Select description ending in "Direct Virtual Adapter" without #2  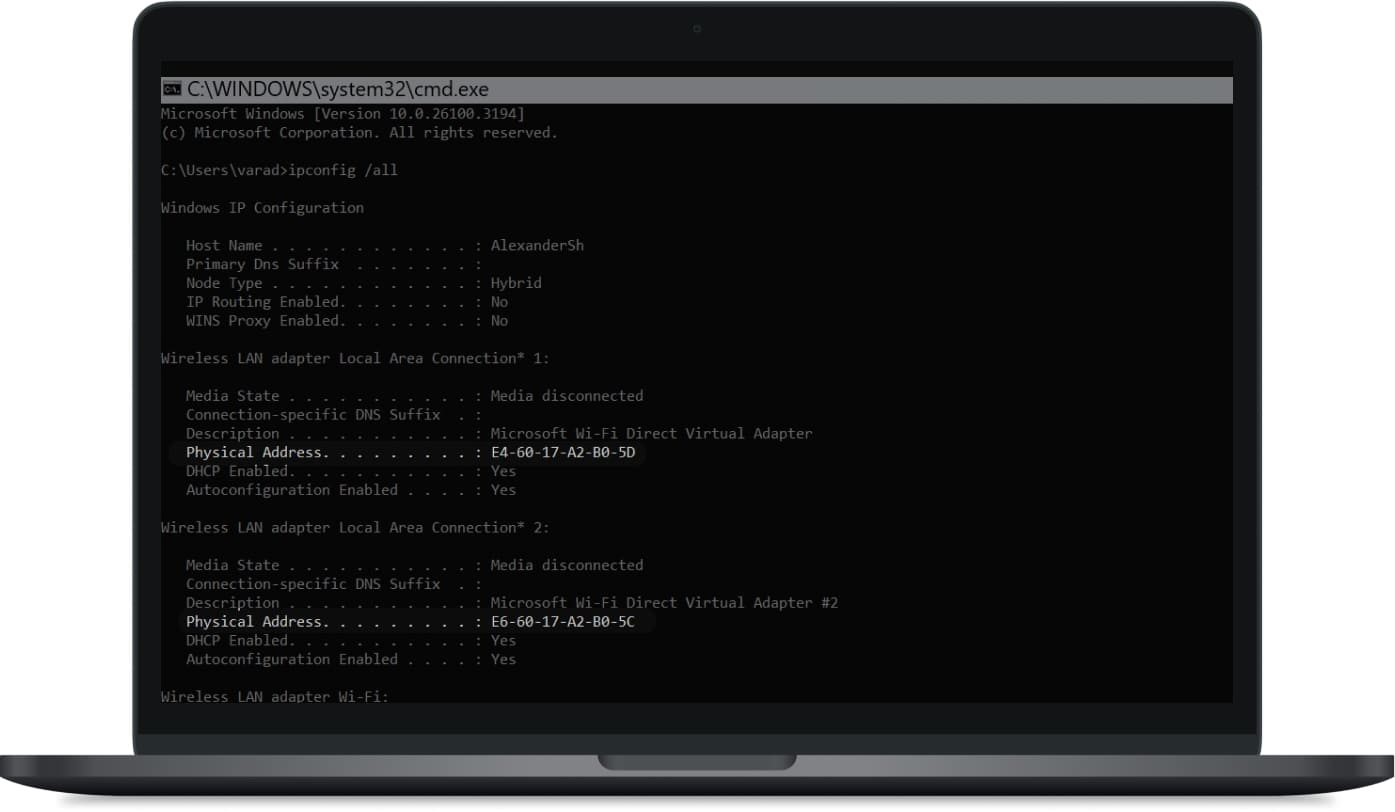coord(651,434)
